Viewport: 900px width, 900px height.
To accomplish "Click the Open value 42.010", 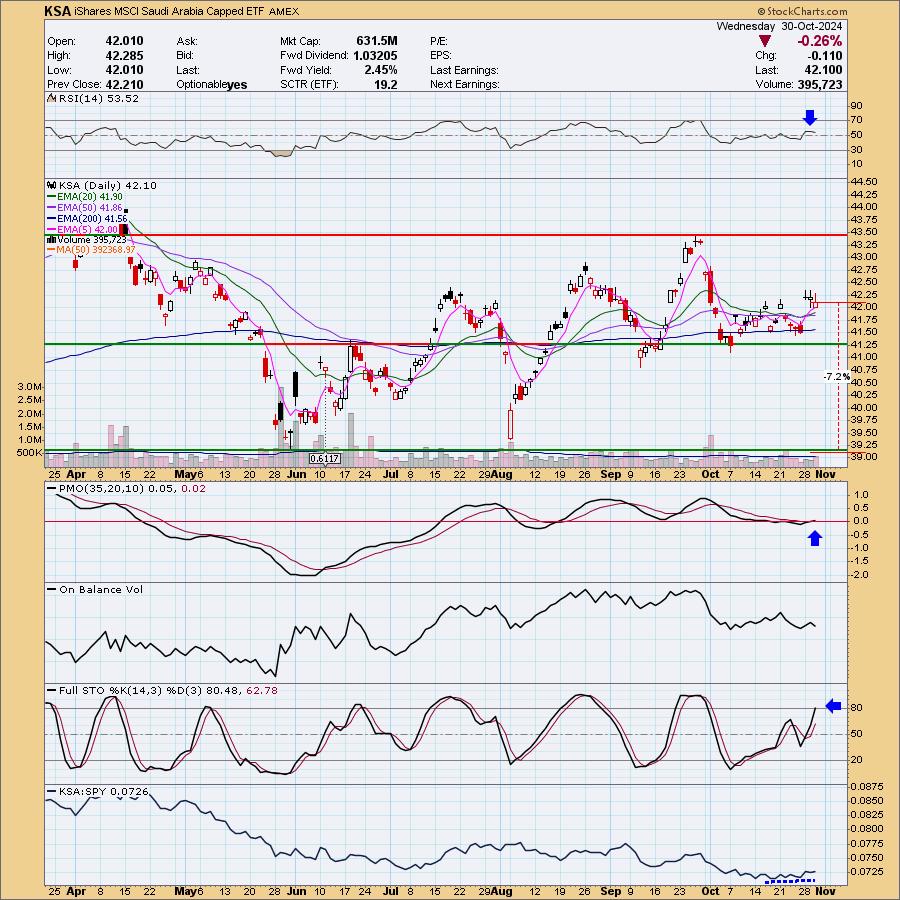I will (124, 41).
